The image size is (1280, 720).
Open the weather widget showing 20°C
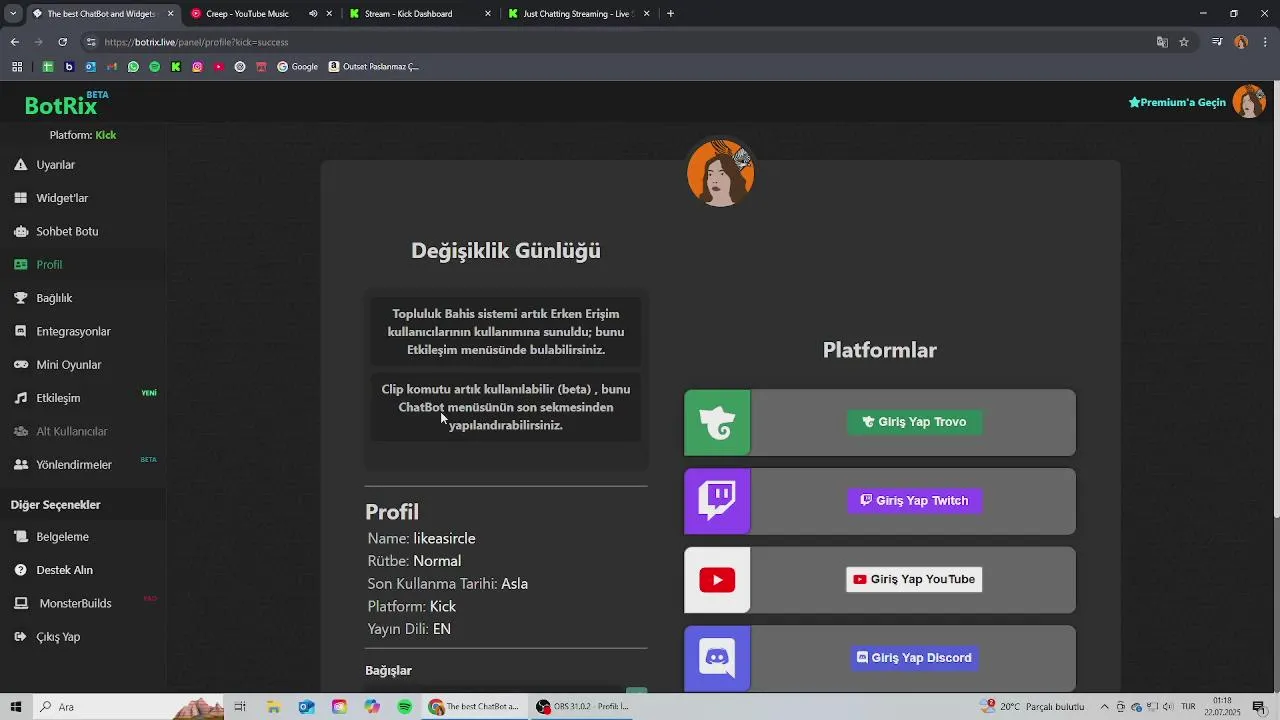tap(1034, 707)
